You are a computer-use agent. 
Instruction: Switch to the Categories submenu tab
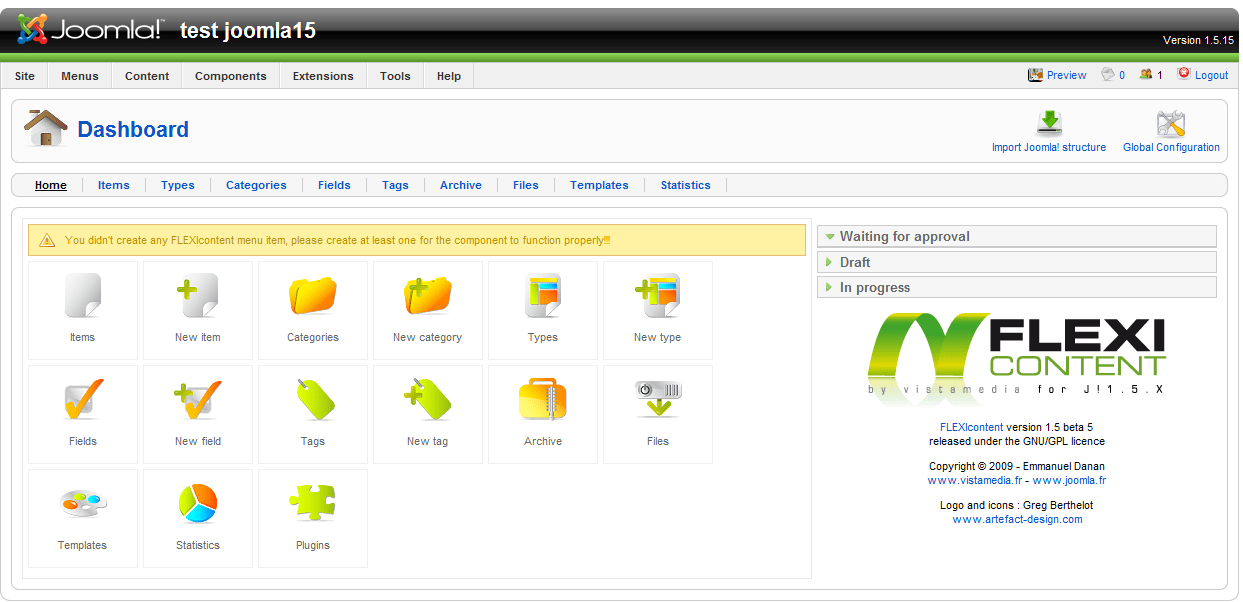[x=256, y=185]
